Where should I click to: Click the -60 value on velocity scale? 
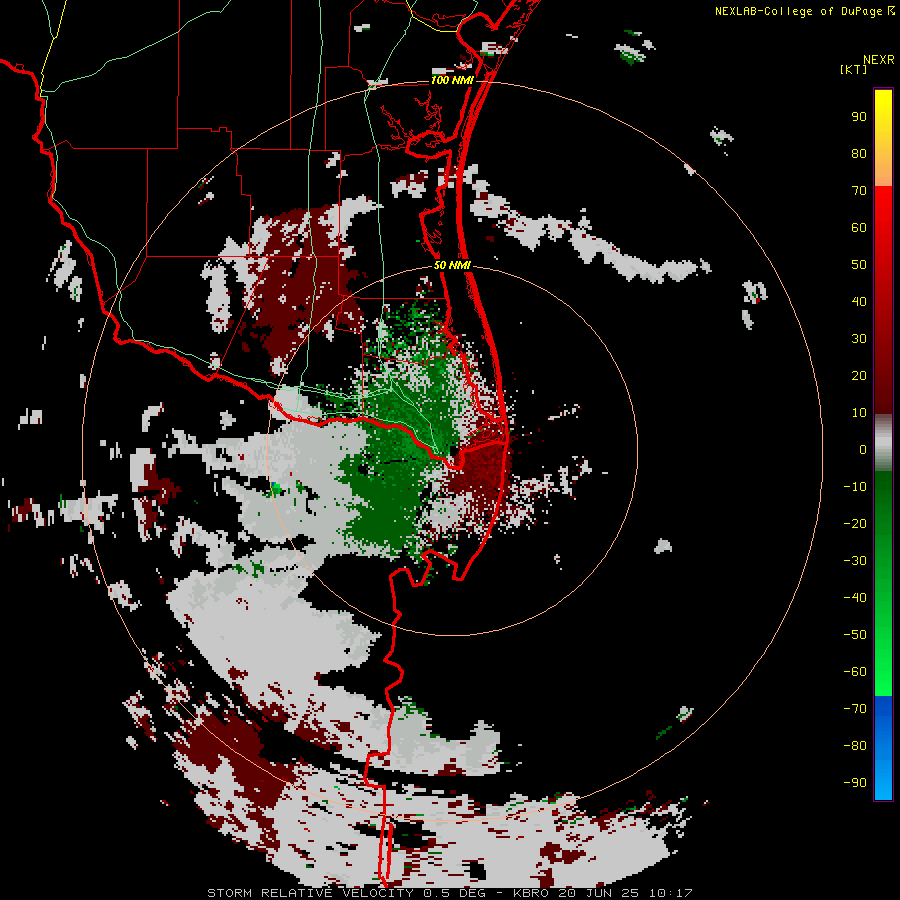pos(855,672)
